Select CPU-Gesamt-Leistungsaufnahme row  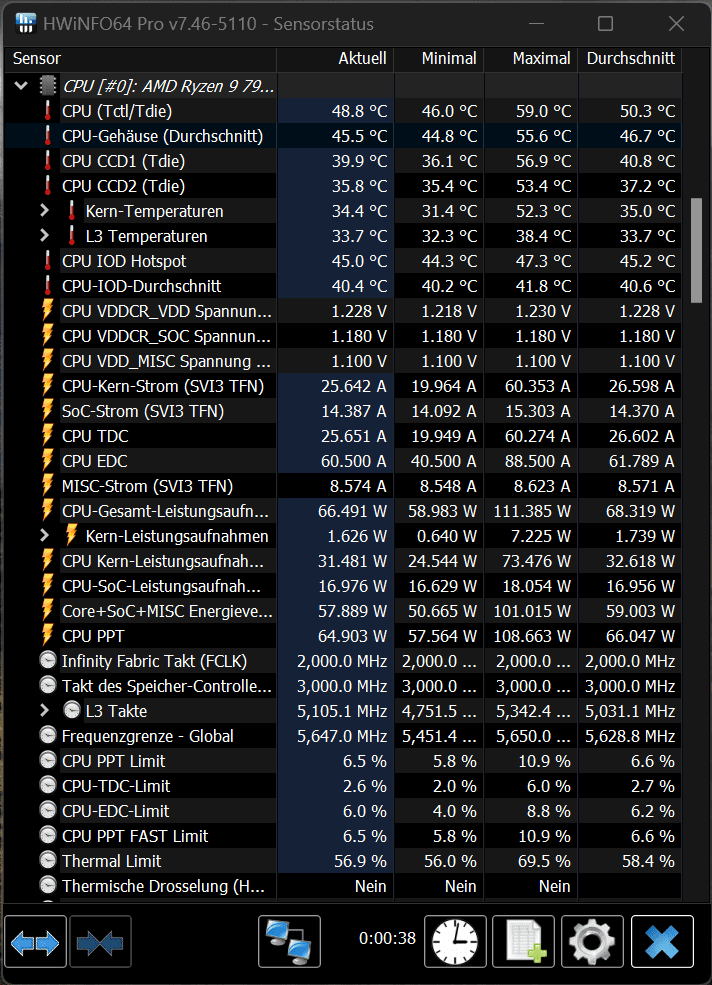click(x=343, y=511)
